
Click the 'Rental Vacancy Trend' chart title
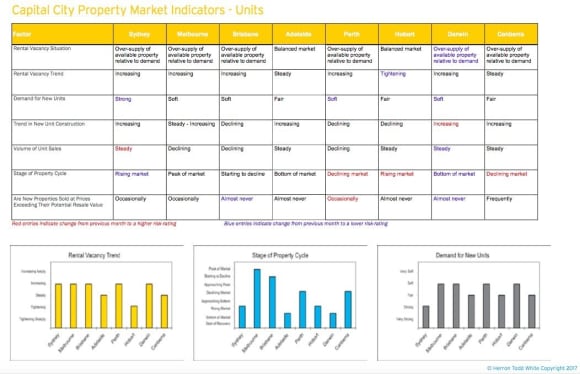[94, 255]
